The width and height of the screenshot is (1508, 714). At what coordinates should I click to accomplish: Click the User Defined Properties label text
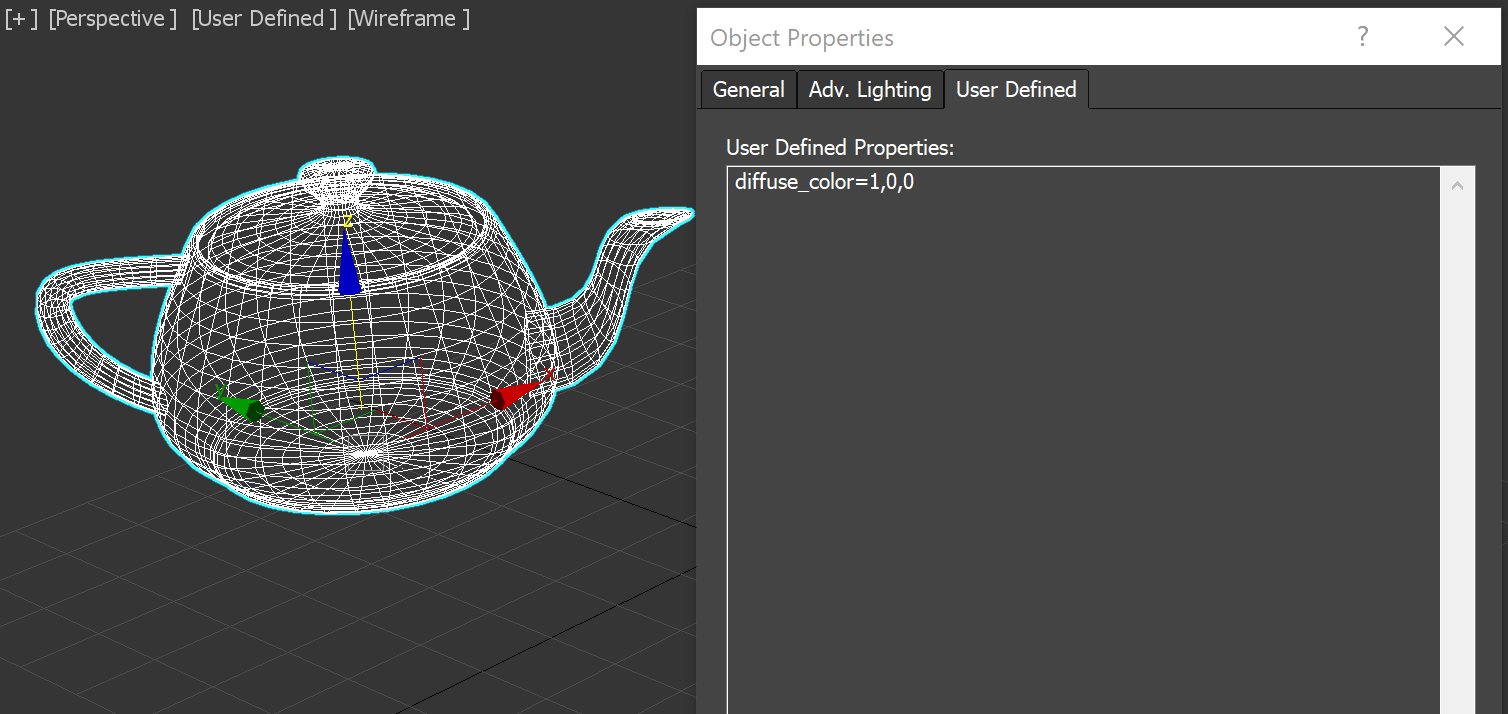(840, 147)
